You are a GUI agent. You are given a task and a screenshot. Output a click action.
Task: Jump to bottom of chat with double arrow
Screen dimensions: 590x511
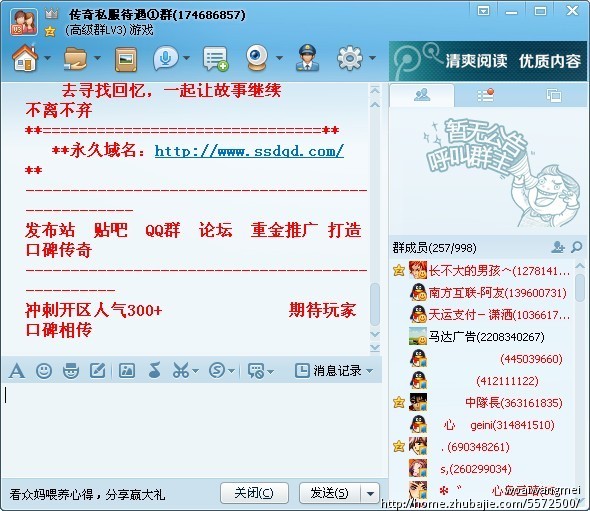(x=375, y=348)
